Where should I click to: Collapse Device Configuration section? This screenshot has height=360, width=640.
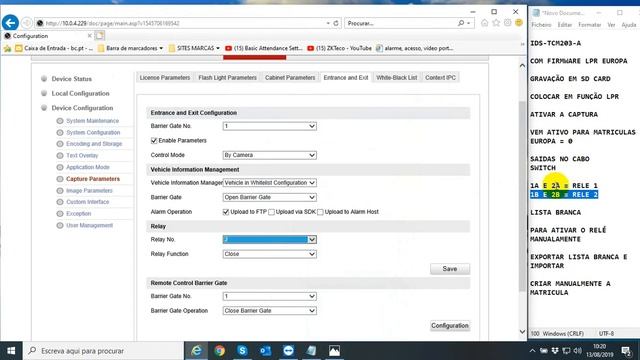[82, 108]
